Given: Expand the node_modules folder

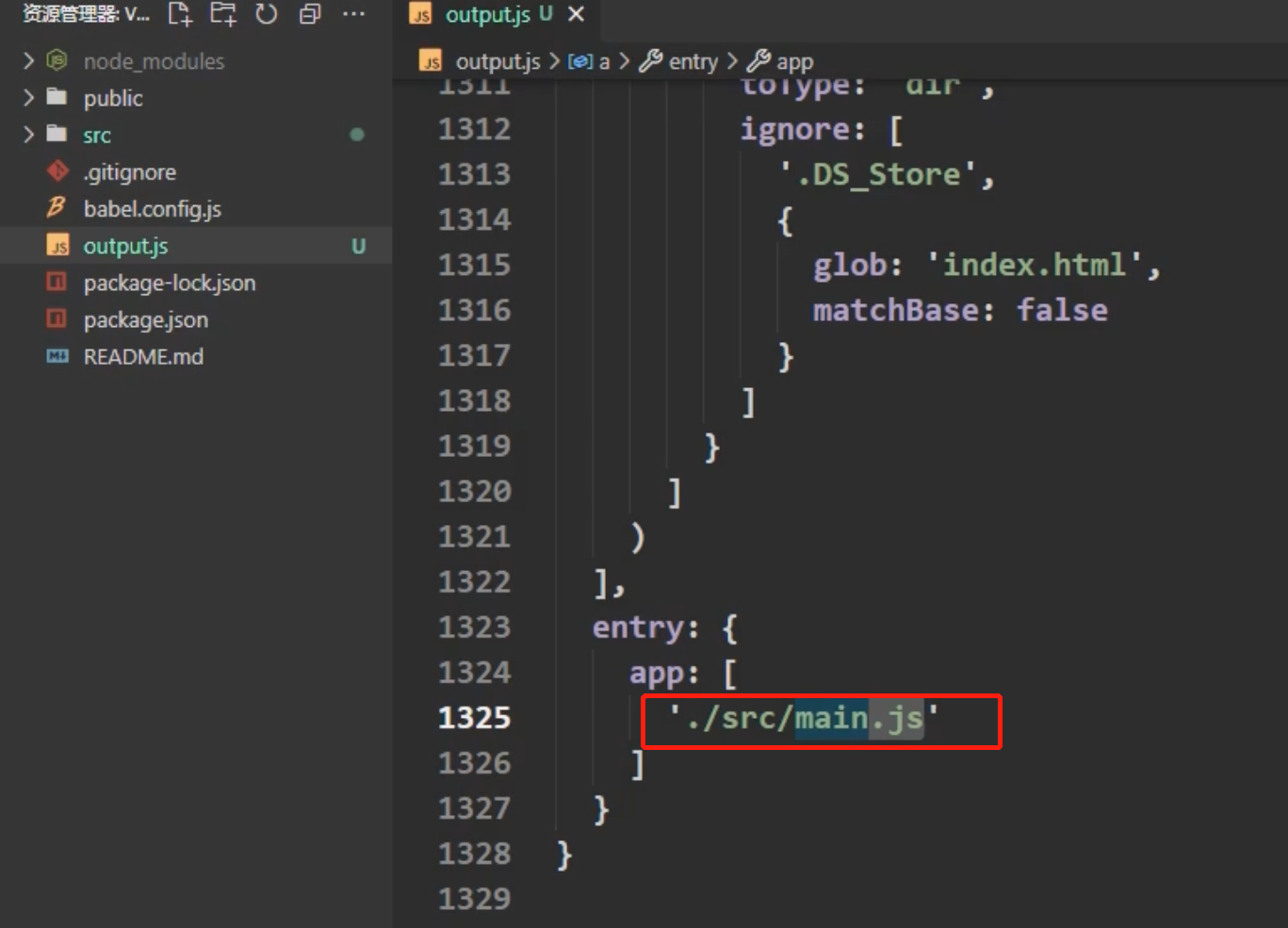Looking at the screenshot, I should [28, 61].
